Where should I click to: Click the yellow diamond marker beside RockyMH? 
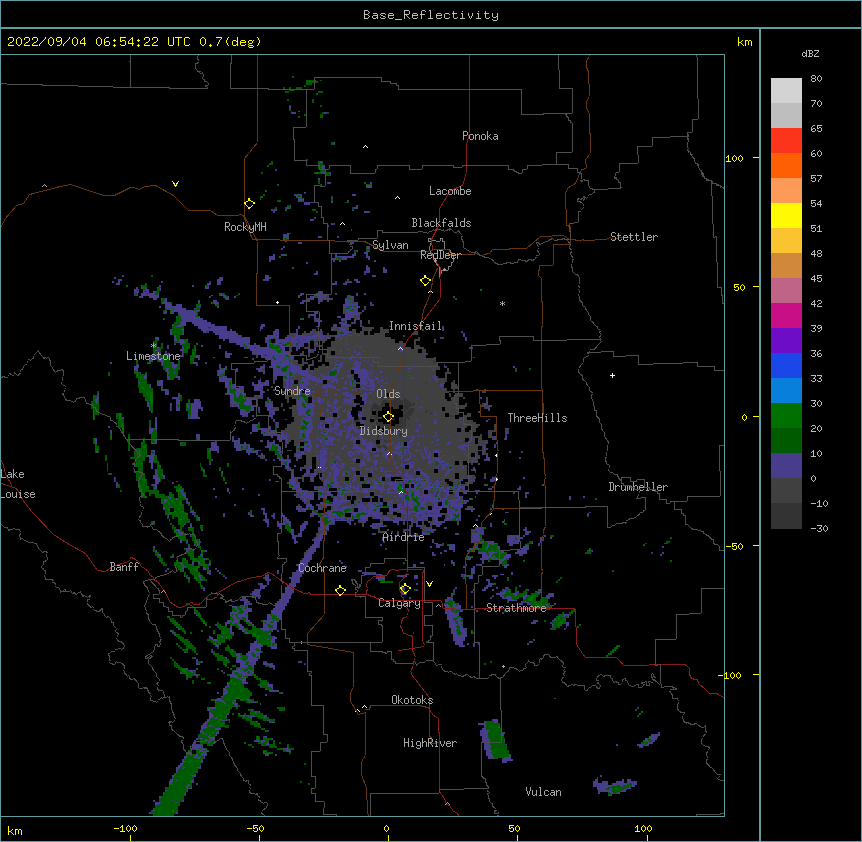pos(249,204)
